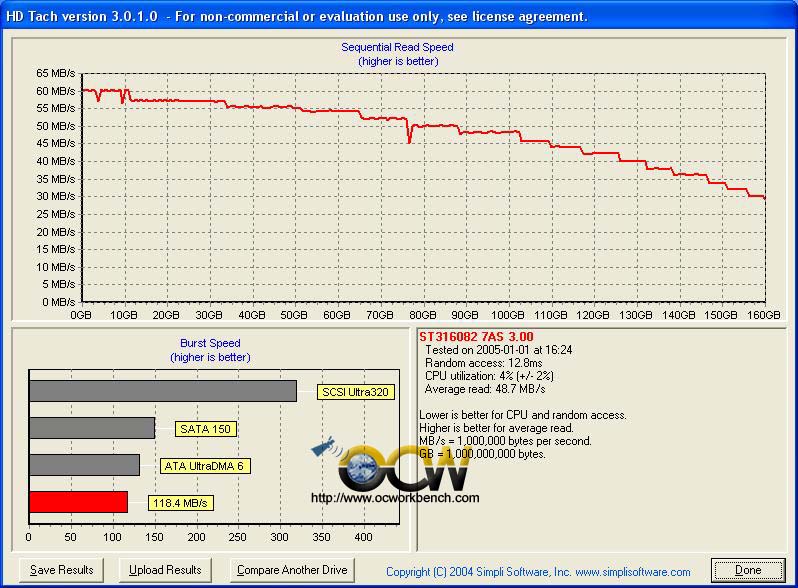Open Compare Another Drive
Image resolution: width=798 pixels, height=588 pixels.
(292, 570)
